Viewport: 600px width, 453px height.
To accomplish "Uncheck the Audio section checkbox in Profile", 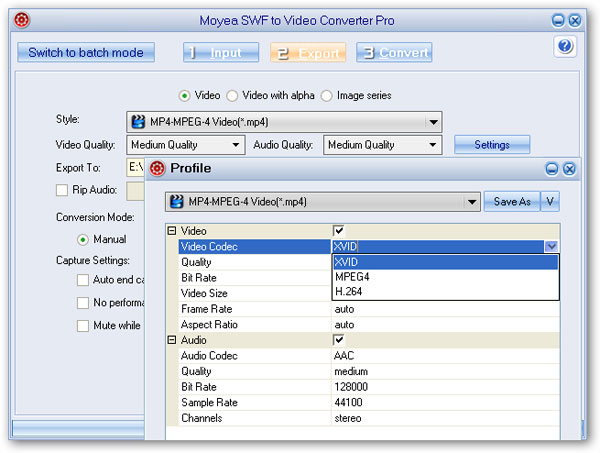I will 339,340.
